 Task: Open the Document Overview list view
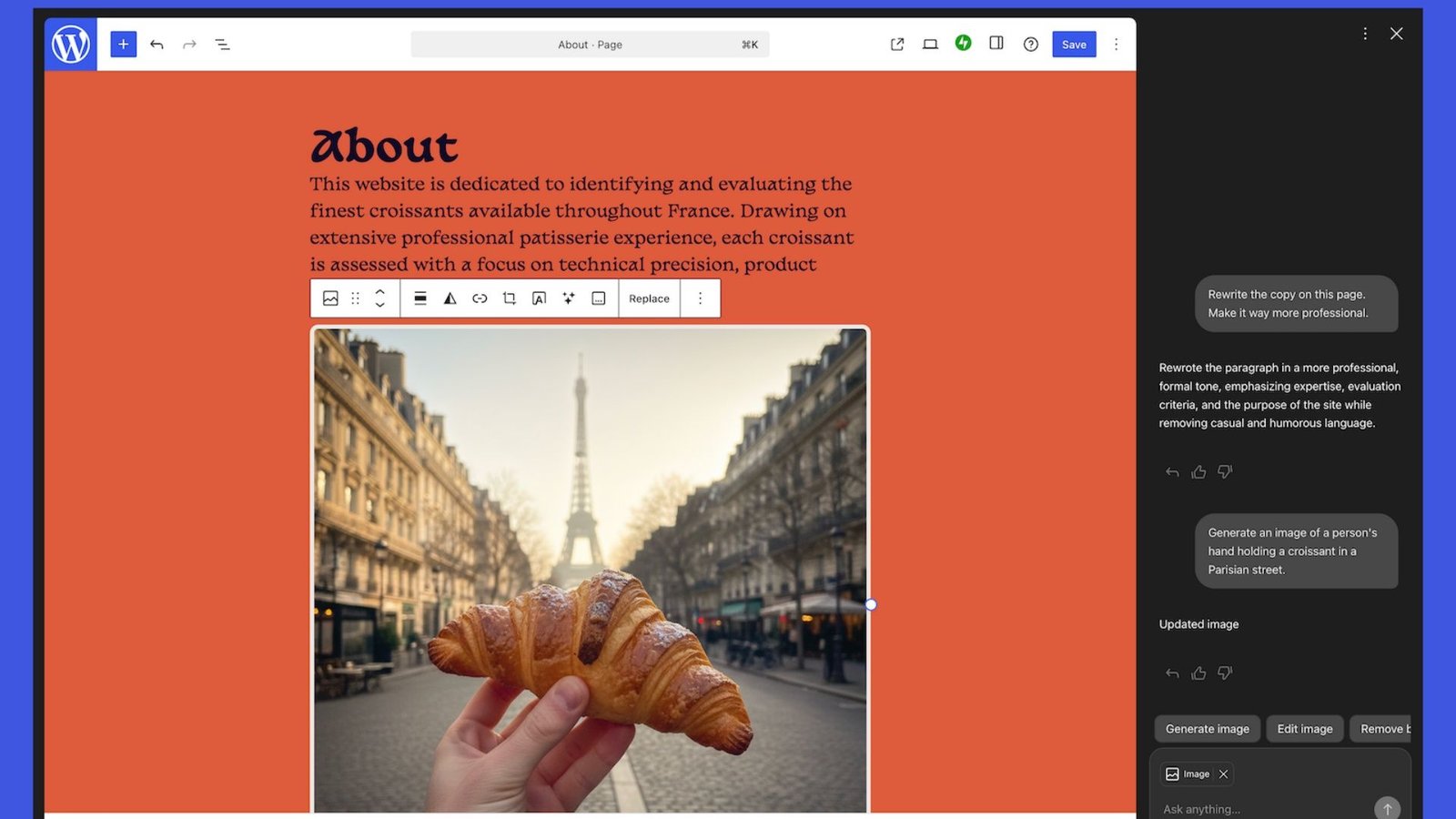coord(222,44)
